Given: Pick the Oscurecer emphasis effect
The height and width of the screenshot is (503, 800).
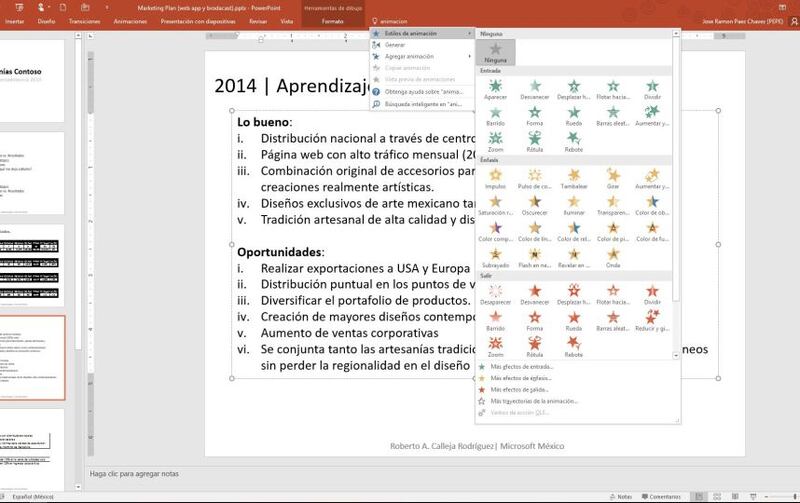Looking at the screenshot, I should 535,206.
